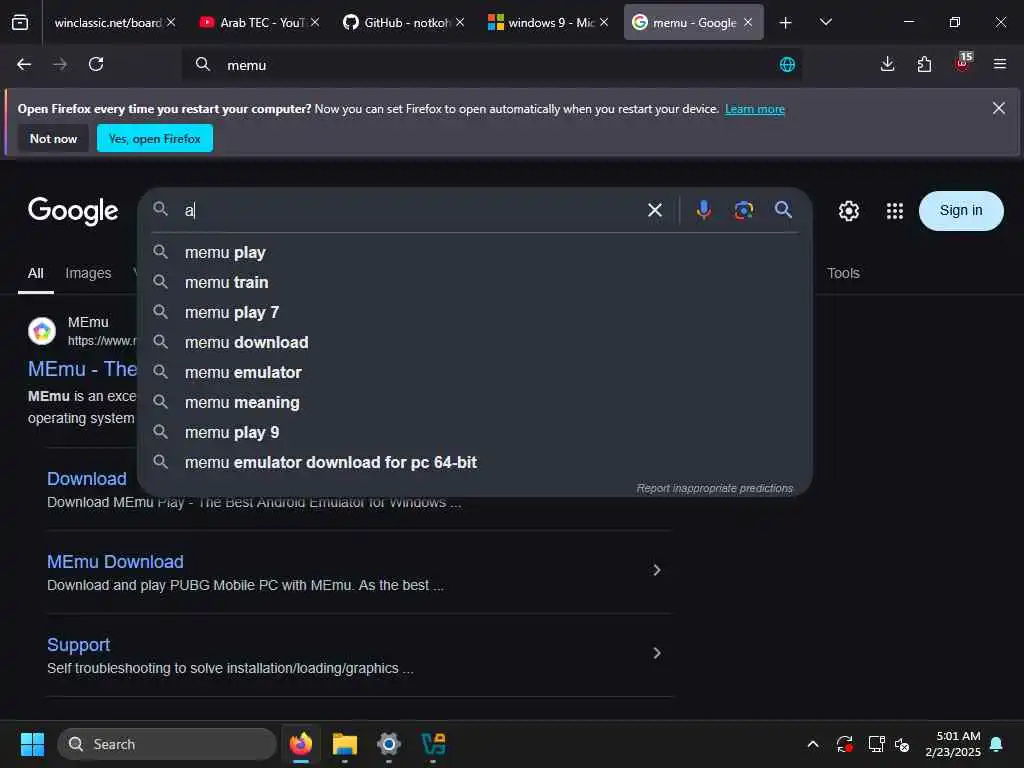The height and width of the screenshot is (768, 1024).
Task: Open the Support sitelink
Action: click(78, 645)
